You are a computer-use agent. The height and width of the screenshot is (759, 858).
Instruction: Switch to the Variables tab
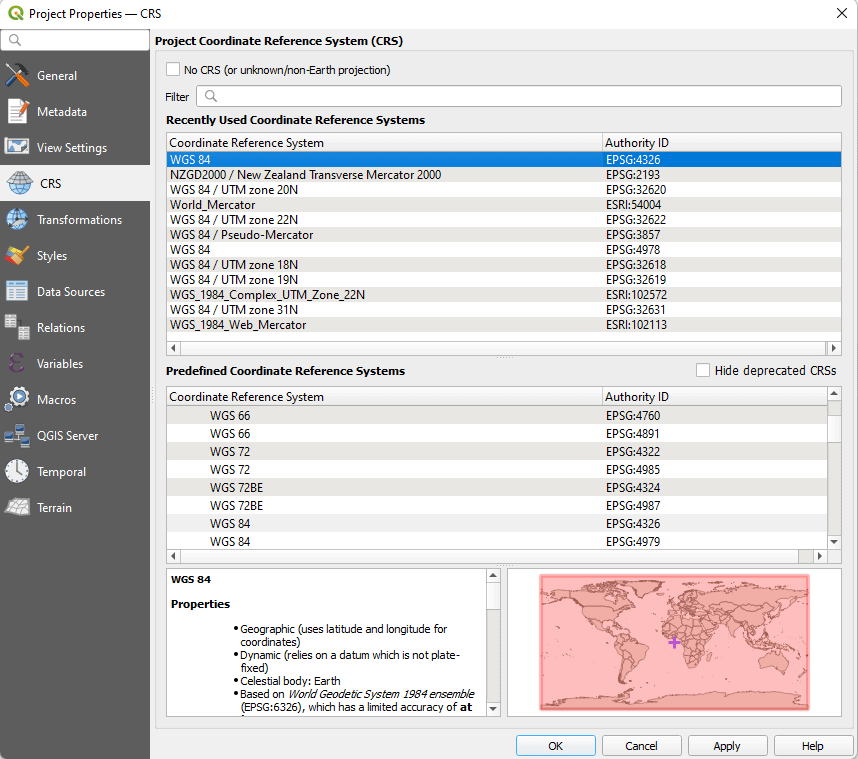click(x=60, y=364)
